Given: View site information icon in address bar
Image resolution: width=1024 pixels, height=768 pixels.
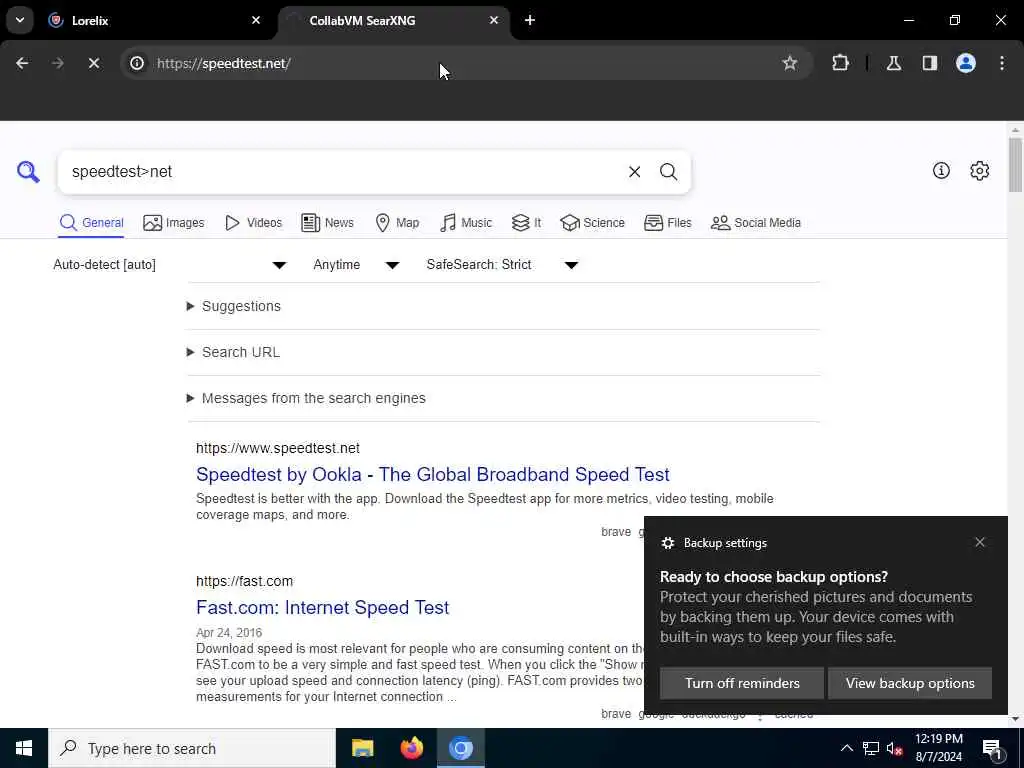Looking at the screenshot, I should tap(137, 63).
